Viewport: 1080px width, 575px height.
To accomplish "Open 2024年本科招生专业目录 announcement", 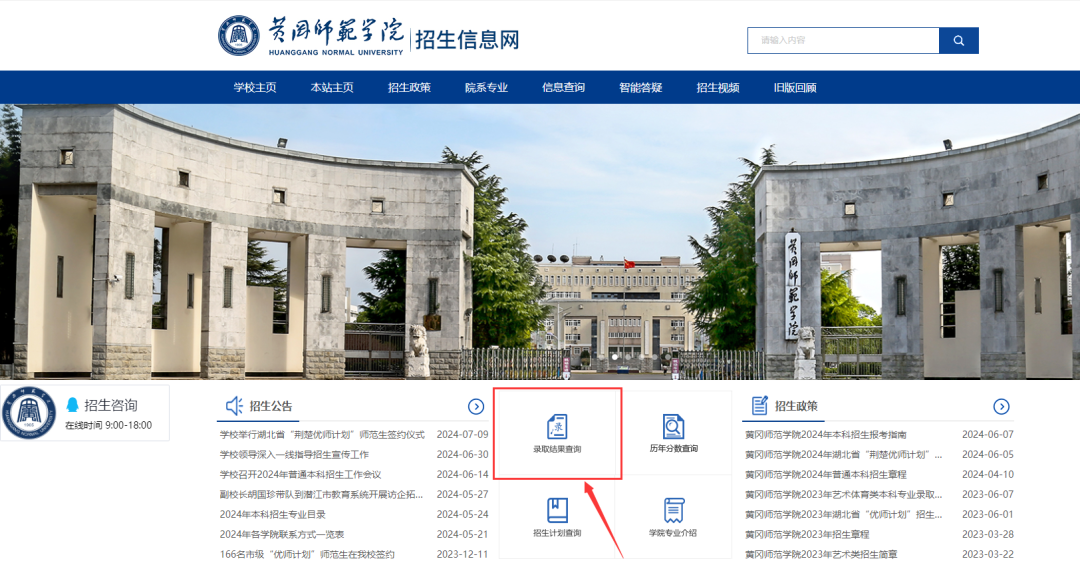I will (x=273, y=514).
